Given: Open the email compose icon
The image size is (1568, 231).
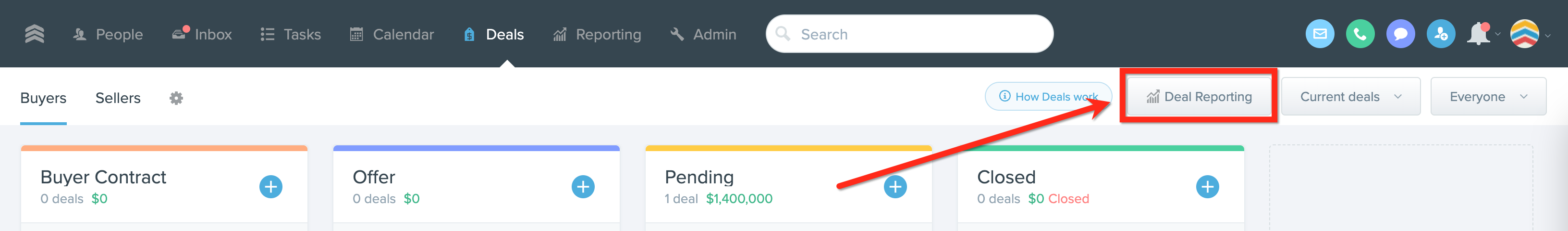Looking at the screenshot, I should tap(1320, 34).
